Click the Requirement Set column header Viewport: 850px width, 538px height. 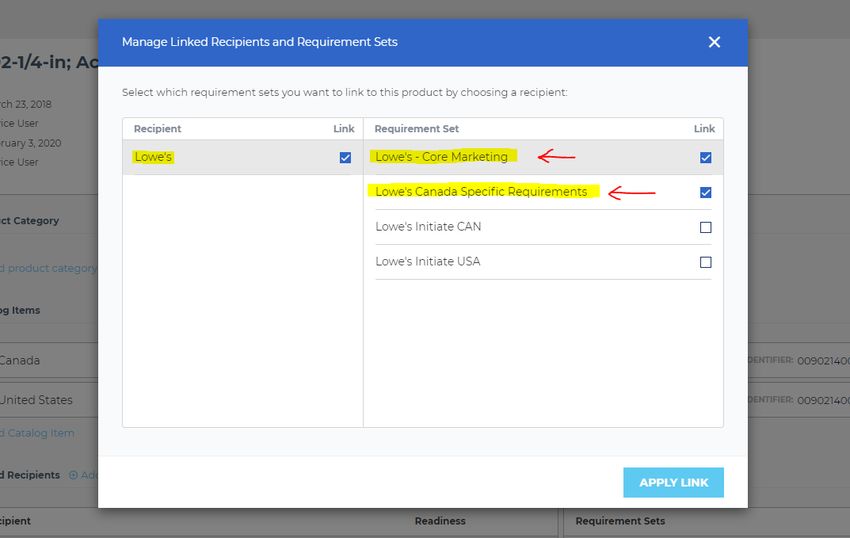pyautogui.click(x=416, y=129)
